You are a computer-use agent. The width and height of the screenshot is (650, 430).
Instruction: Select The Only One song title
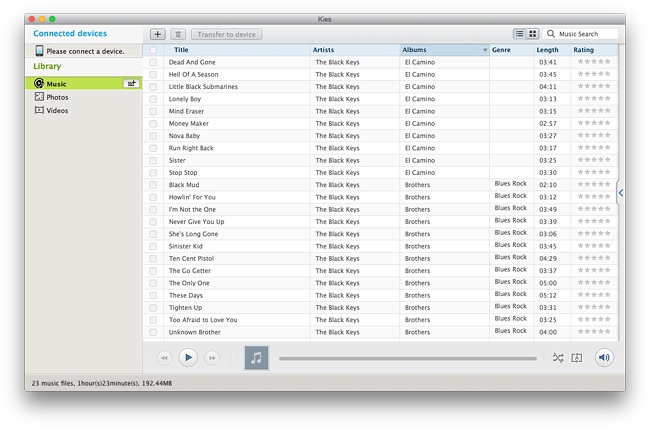(x=189, y=283)
